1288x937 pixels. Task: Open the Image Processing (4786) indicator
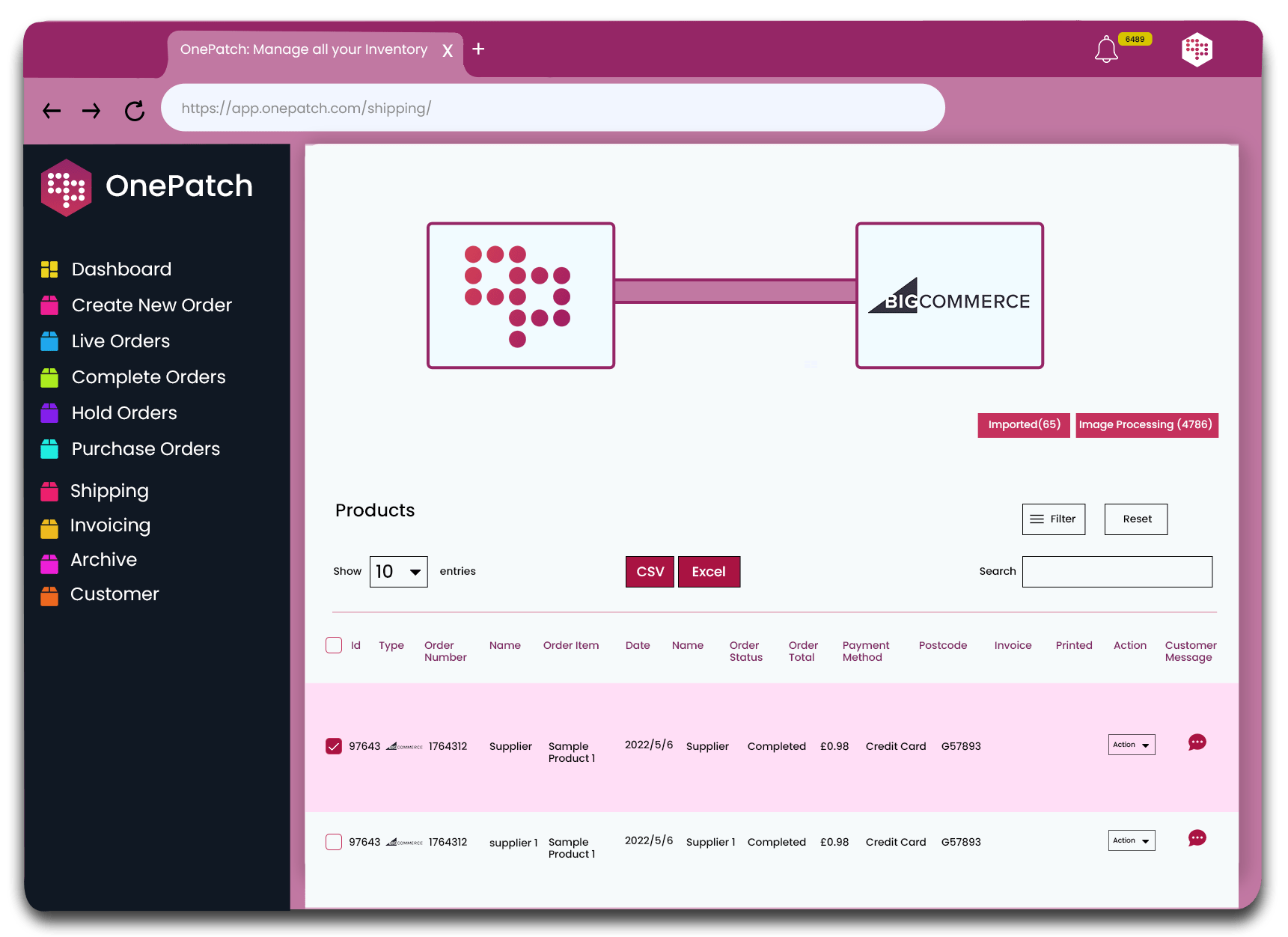tap(1147, 424)
